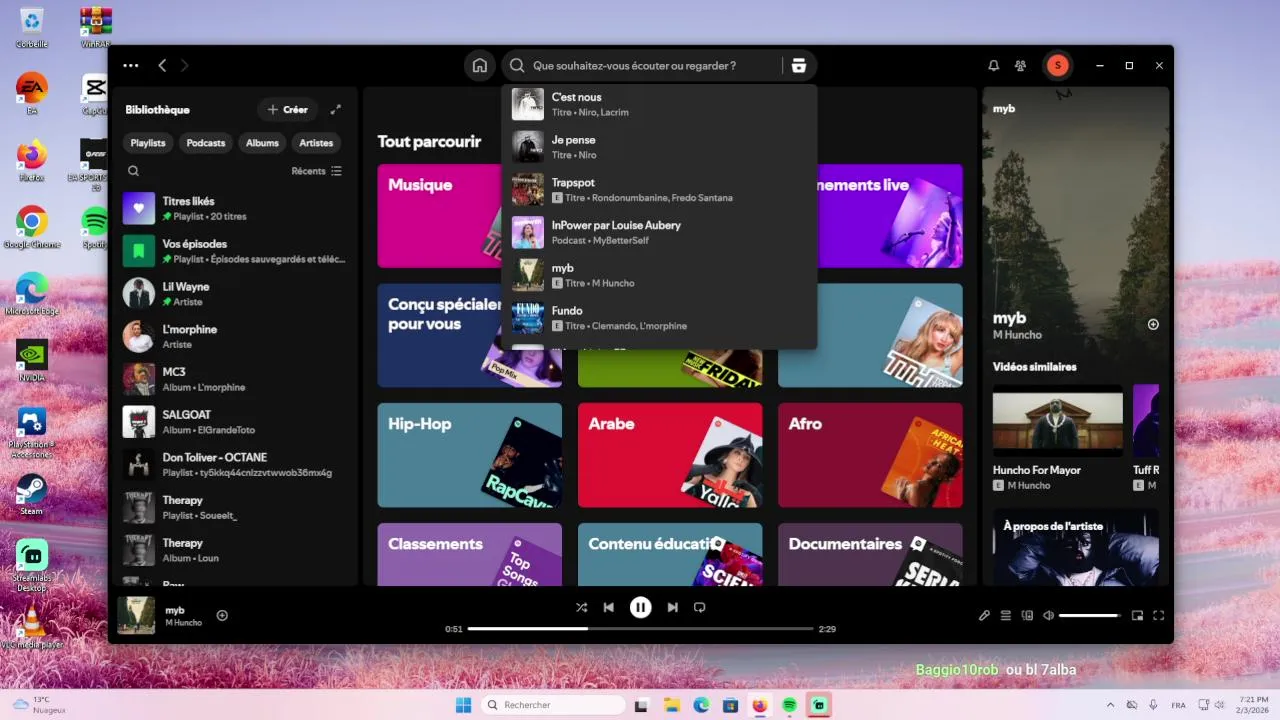Toggle shuffle playback

pos(581,607)
